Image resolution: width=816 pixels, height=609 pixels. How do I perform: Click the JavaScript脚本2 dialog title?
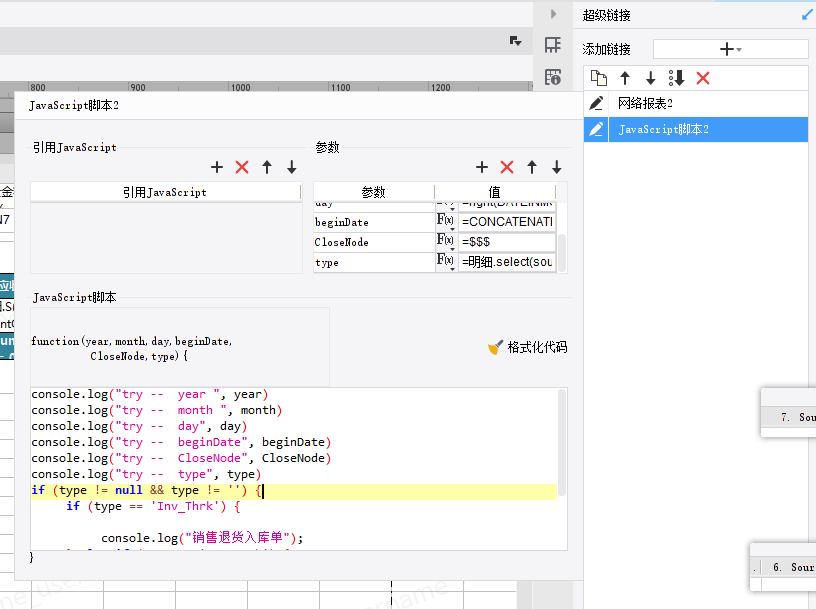[74, 106]
